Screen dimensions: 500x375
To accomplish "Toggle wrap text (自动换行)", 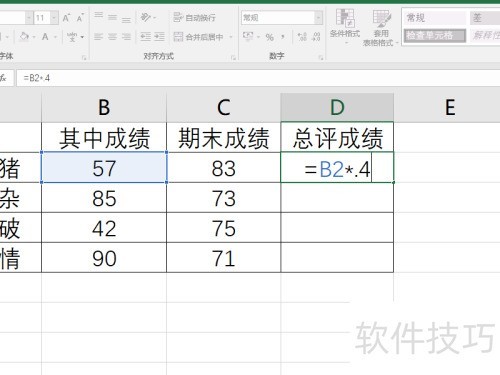I will pos(195,17).
